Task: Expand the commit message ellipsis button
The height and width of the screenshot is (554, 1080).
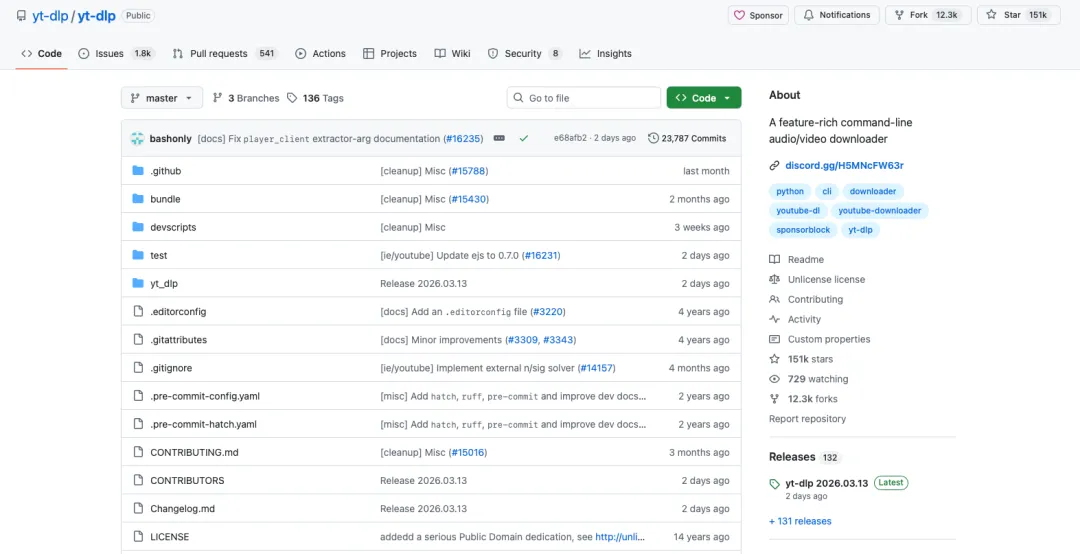Action: 499,138
